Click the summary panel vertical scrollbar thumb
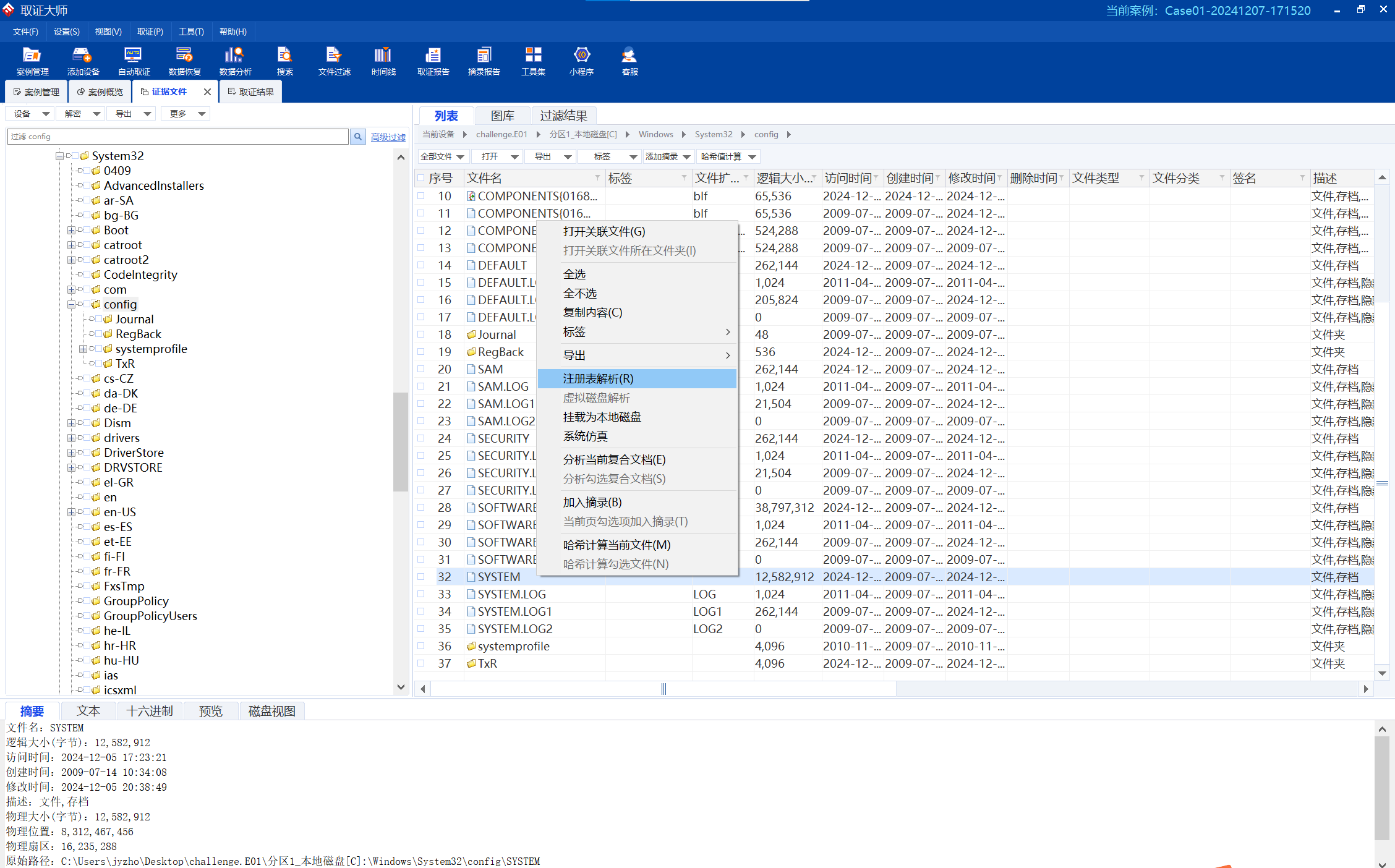Screen dimensions: 1395x868 [1382, 788]
